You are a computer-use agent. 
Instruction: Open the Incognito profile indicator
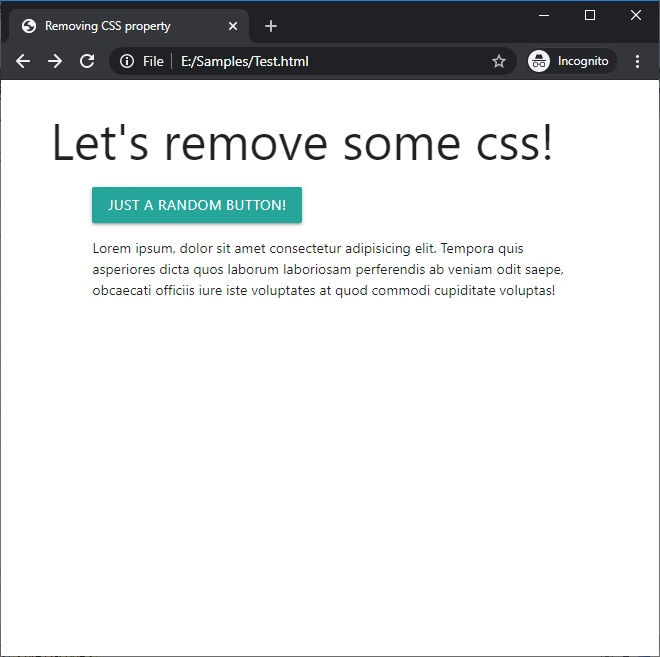(572, 61)
